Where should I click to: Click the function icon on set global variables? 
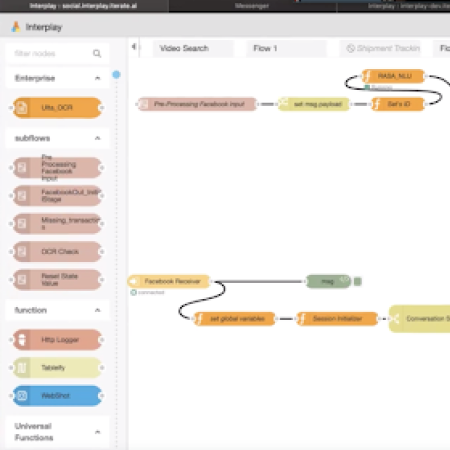point(199,319)
